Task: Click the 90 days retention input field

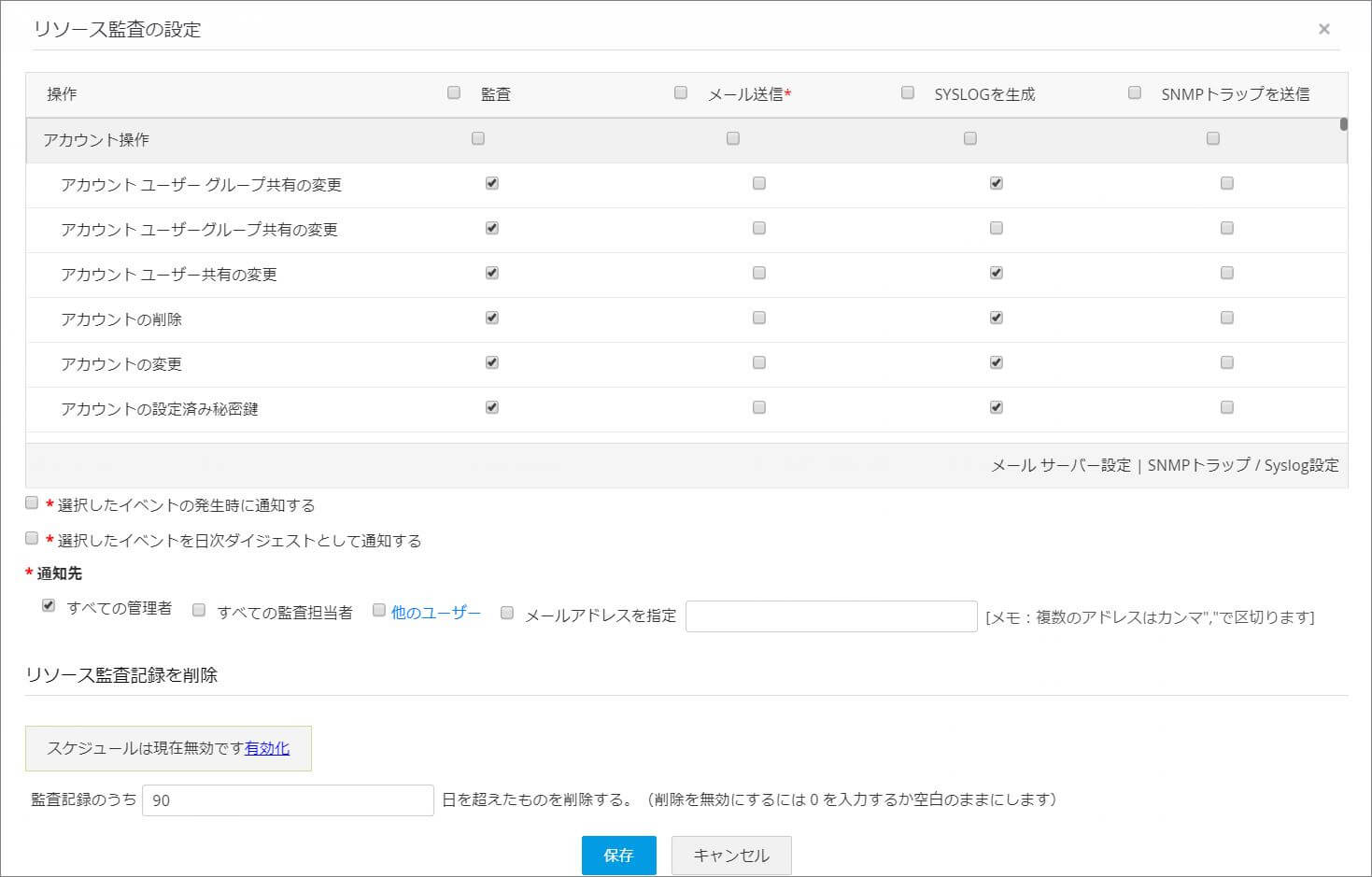Action: [x=288, y=800]
